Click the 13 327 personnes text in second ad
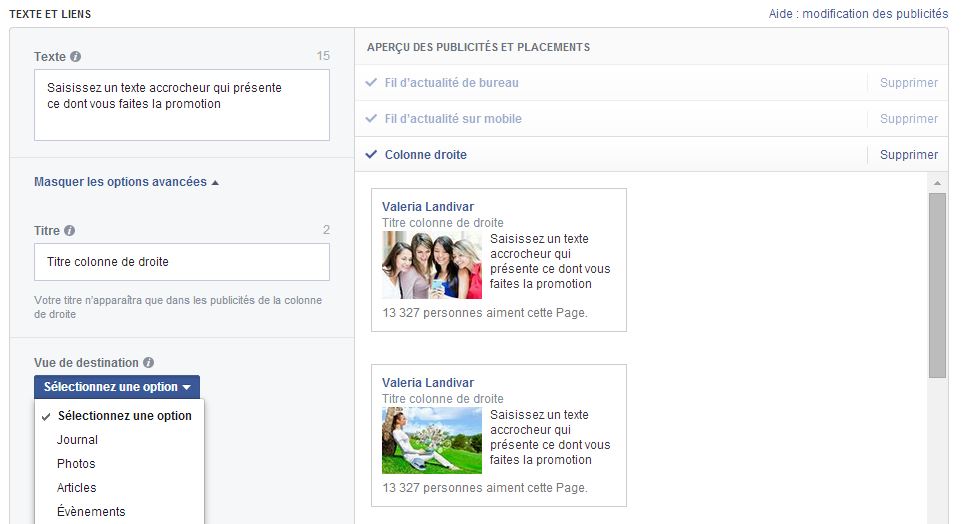The image size is (963, 524). coord(485,488)
